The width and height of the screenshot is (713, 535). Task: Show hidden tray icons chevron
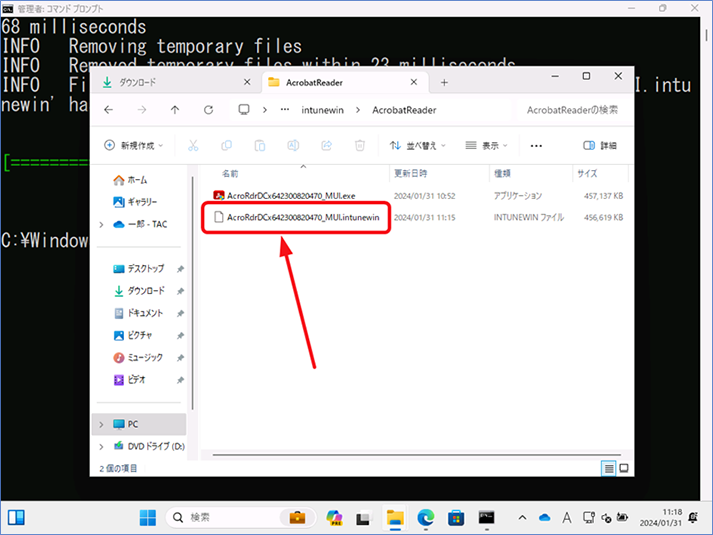point(522,518)
